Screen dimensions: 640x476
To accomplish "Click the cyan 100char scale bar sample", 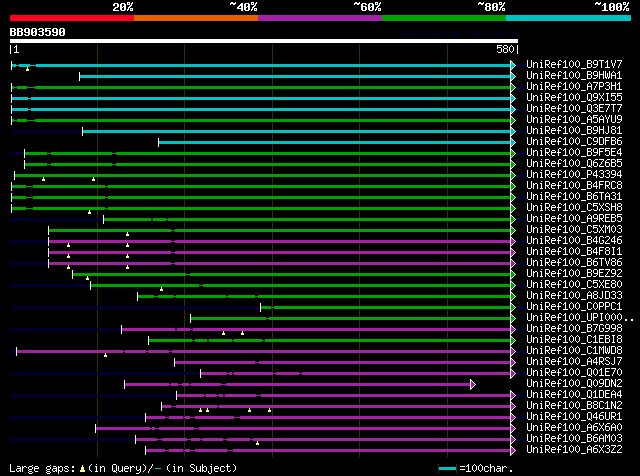I will 447,469.
